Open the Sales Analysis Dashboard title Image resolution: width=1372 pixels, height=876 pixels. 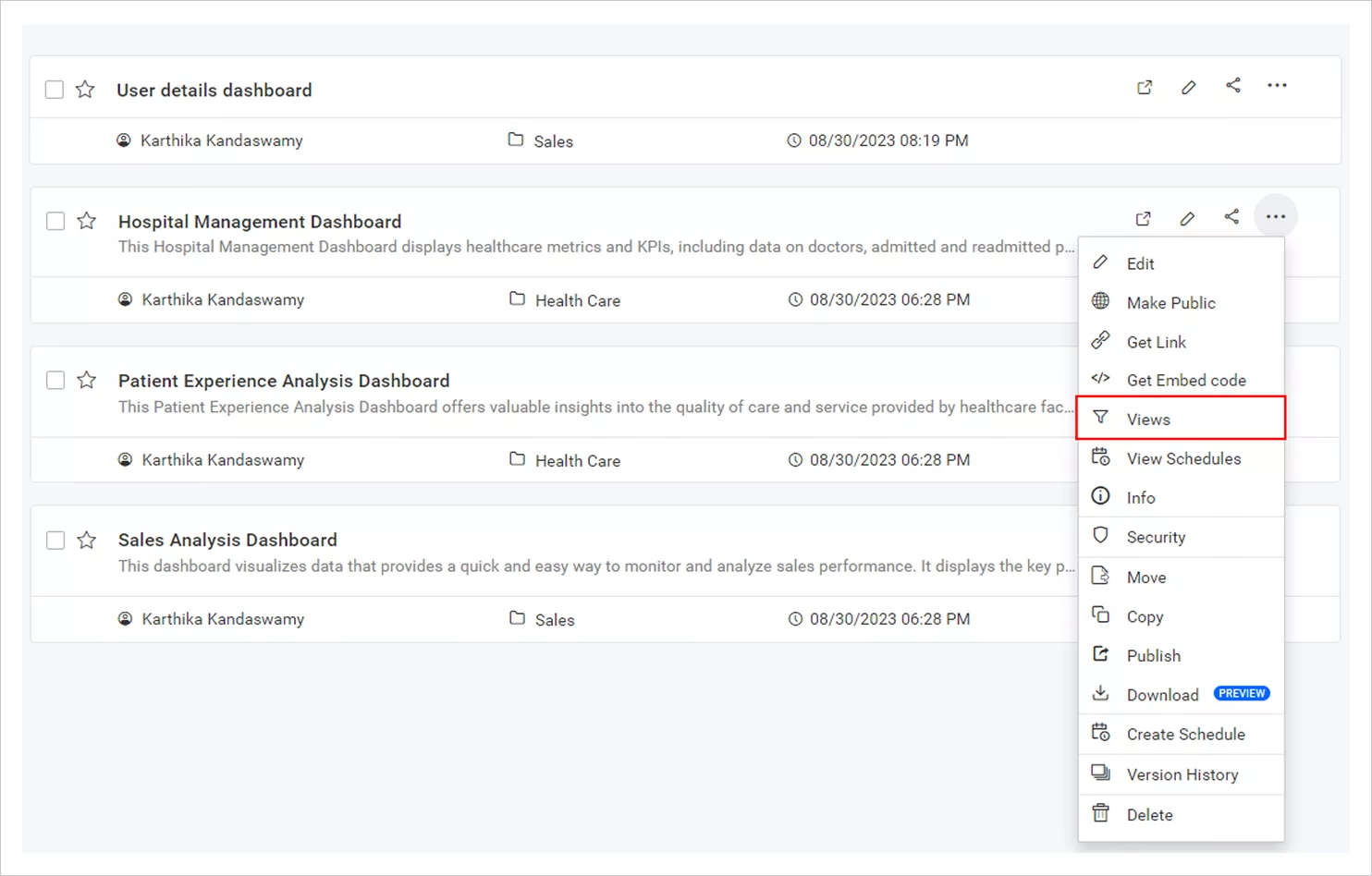[x=227, y=540]
